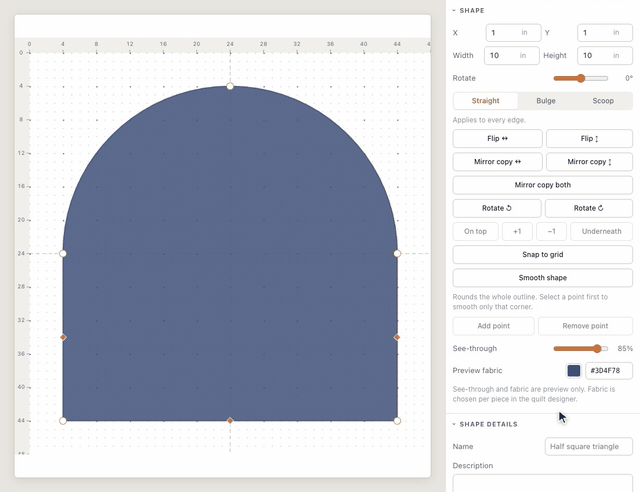Select the left side circular point handle

click(x=63, y=254)
